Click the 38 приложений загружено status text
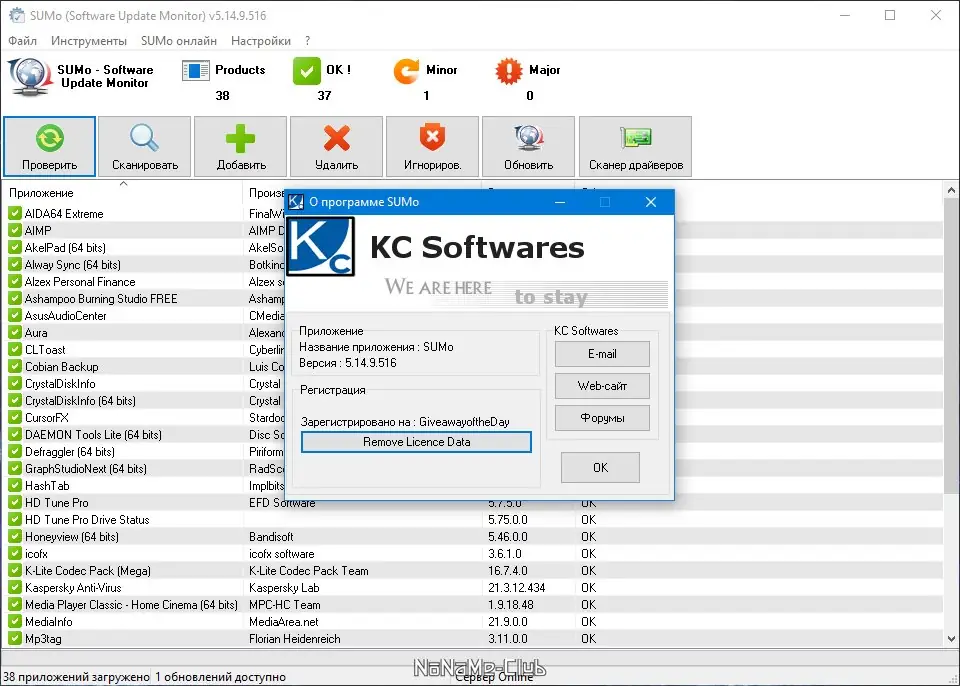The image size is (960, 686). (77, 677)
